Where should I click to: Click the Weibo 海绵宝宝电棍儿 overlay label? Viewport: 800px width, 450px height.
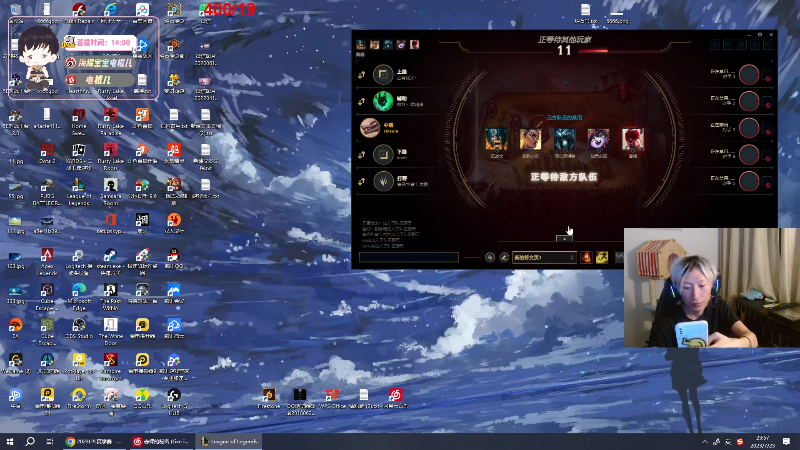coord(100,63)
